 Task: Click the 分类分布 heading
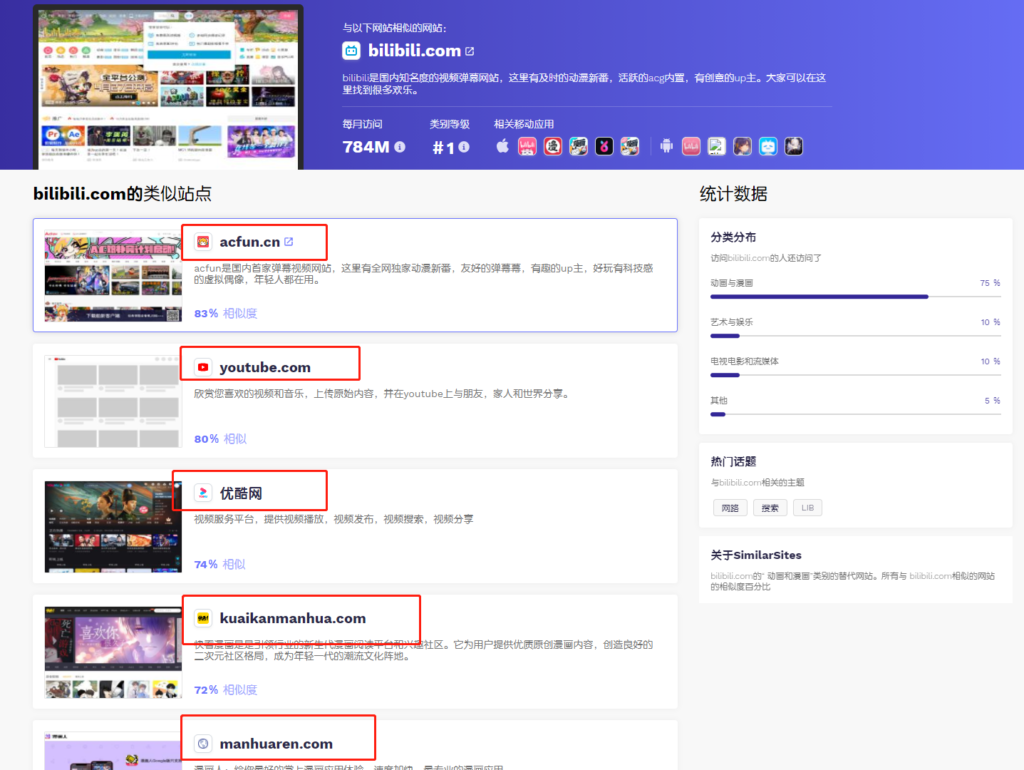coord(733,237)
